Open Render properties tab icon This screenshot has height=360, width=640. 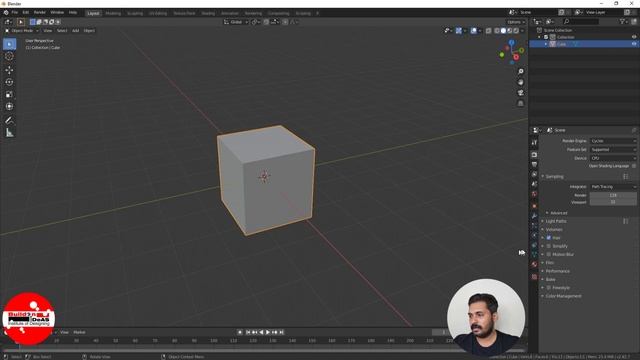point(534,155)
